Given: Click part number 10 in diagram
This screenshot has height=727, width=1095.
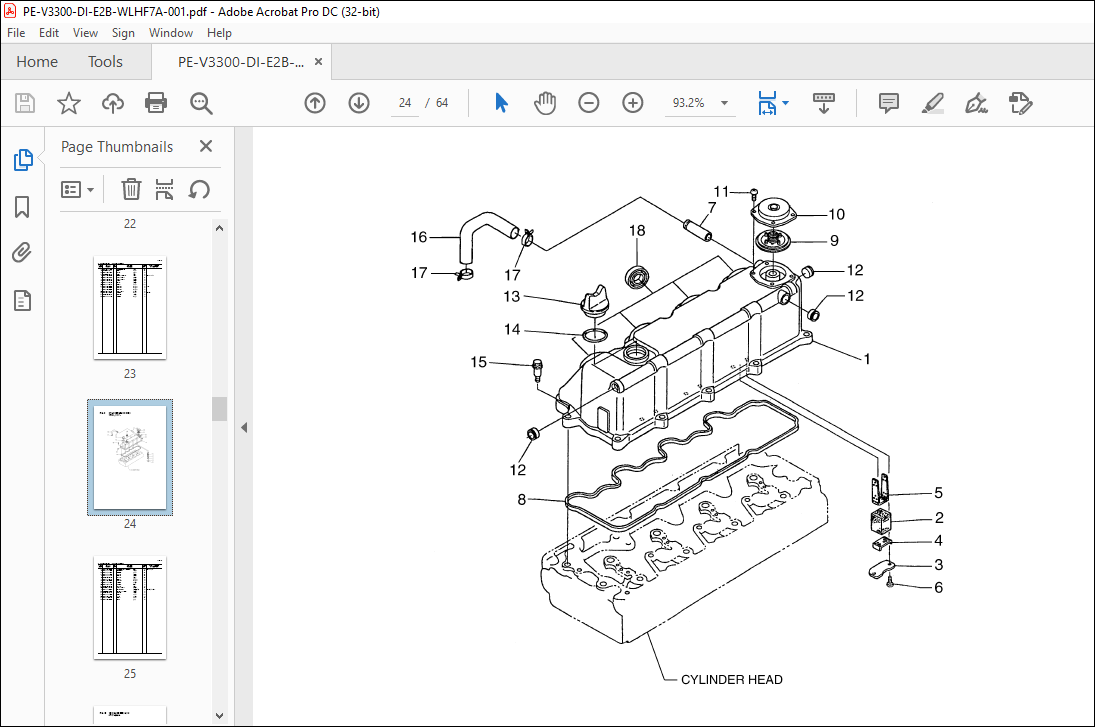Looking at the screenshot, I should (837, 214).
